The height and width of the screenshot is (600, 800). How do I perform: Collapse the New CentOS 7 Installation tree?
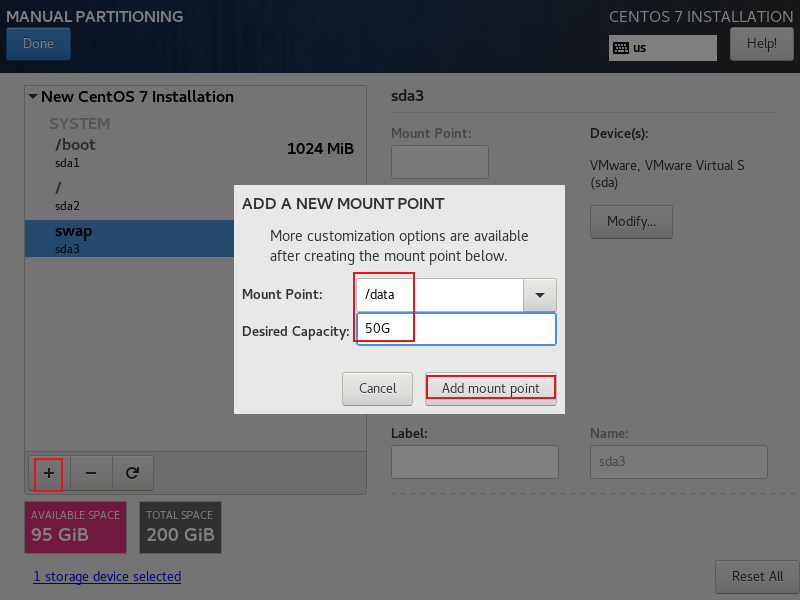[x=33, y=97]
